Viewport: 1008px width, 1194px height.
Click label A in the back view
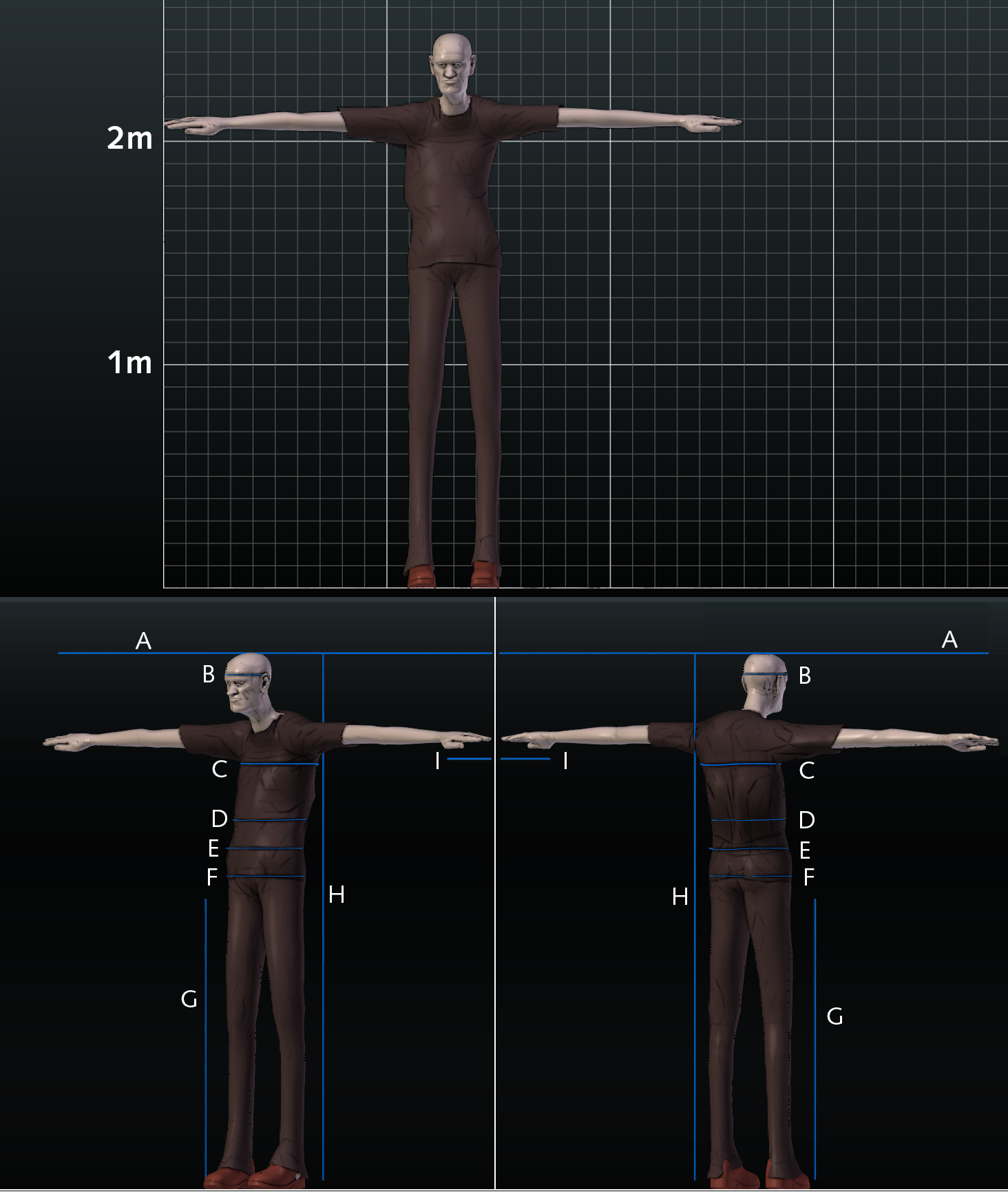[x=949, y=640]
